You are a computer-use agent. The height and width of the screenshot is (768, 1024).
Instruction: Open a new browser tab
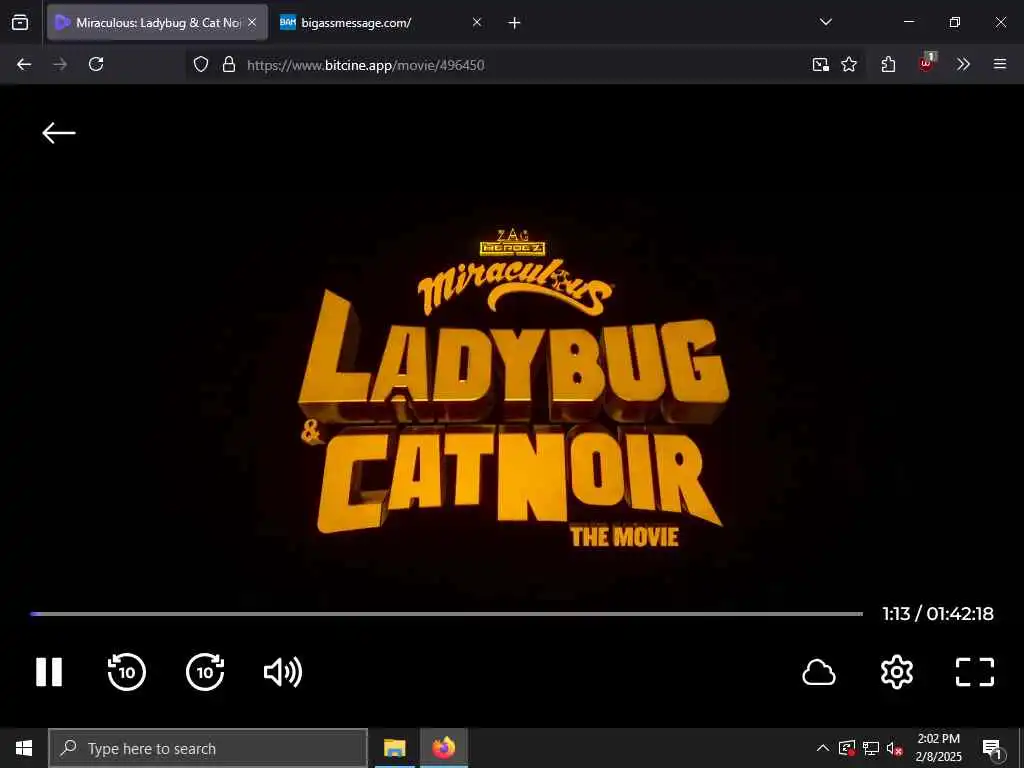[x=515, y=23]
